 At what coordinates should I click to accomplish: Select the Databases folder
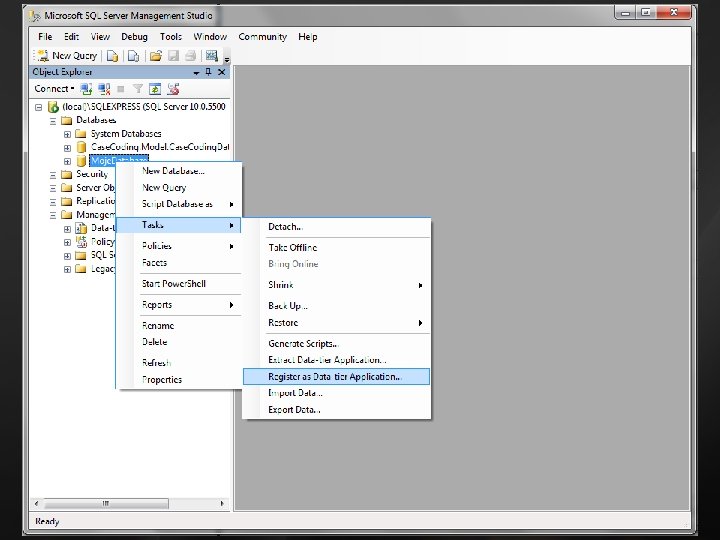[96, 120]
